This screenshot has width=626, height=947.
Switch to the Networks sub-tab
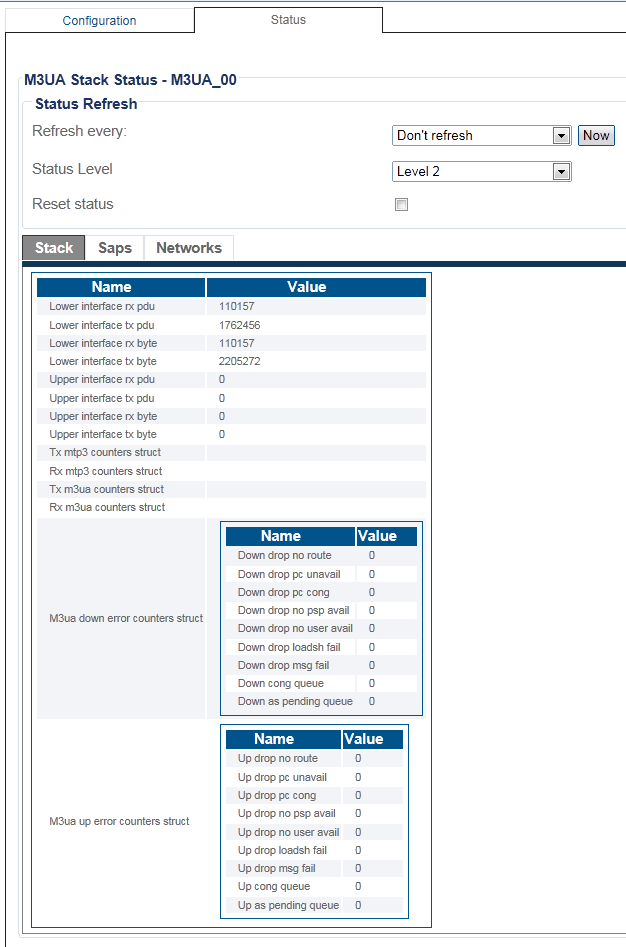pyautogui.click(x=189, y=248)
